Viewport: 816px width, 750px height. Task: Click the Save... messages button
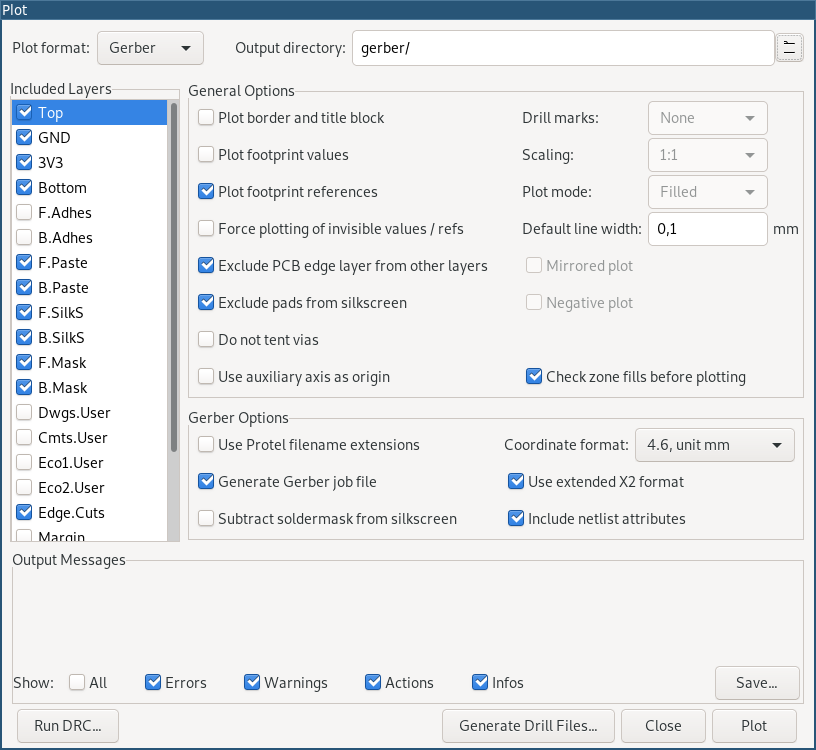pyautogui.click(x=757, y=683)
